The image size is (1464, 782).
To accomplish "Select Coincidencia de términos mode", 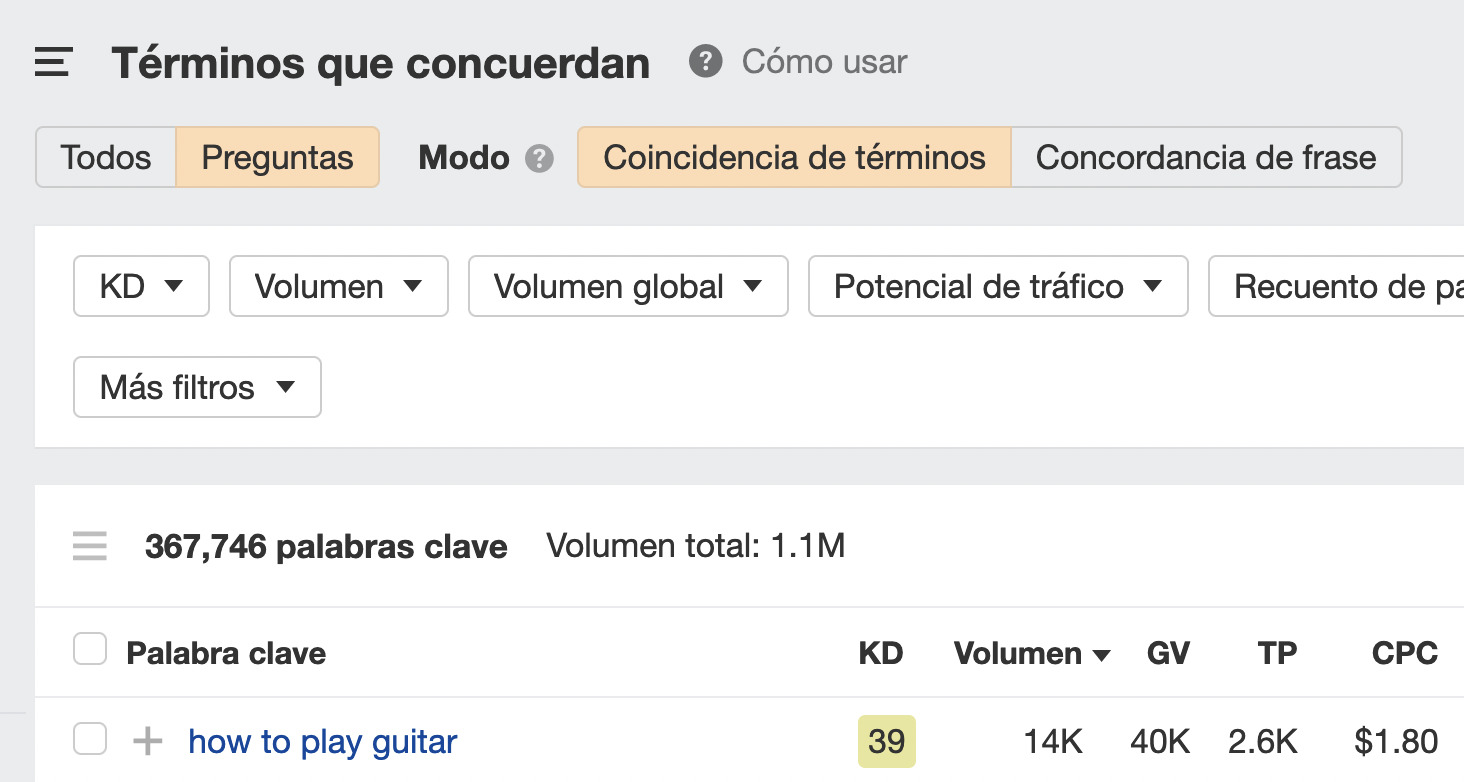I will click(794, 158).
